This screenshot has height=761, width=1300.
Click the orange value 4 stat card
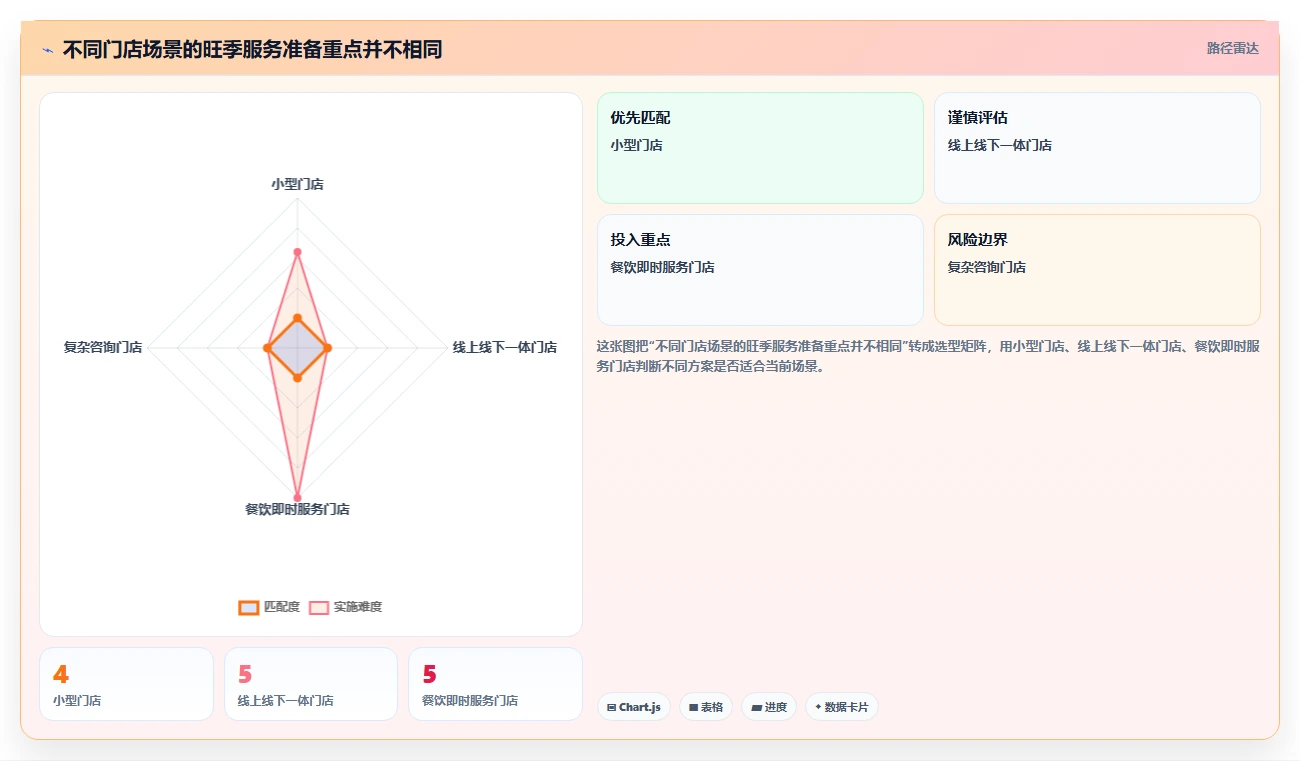click(x=126, y=684)
